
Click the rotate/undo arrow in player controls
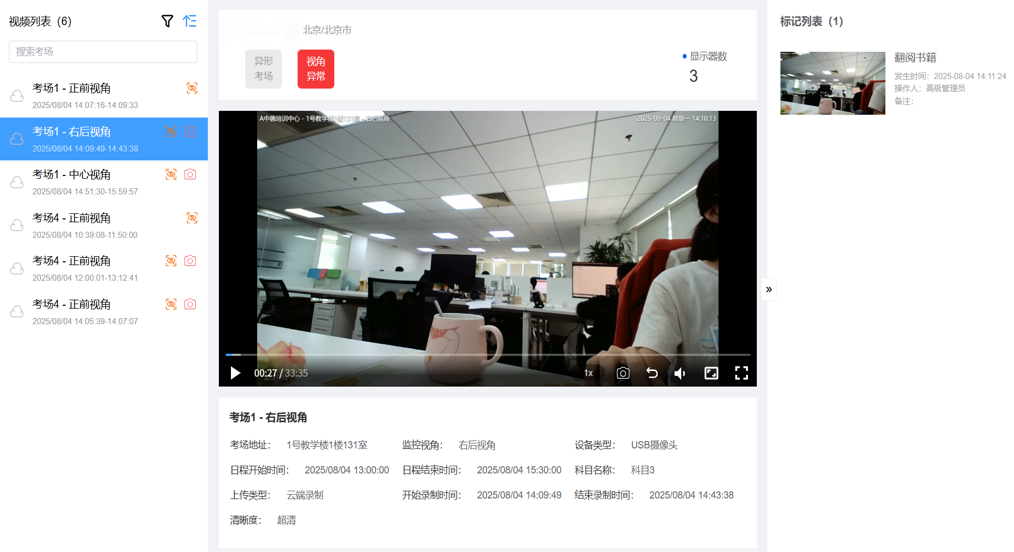652,373
